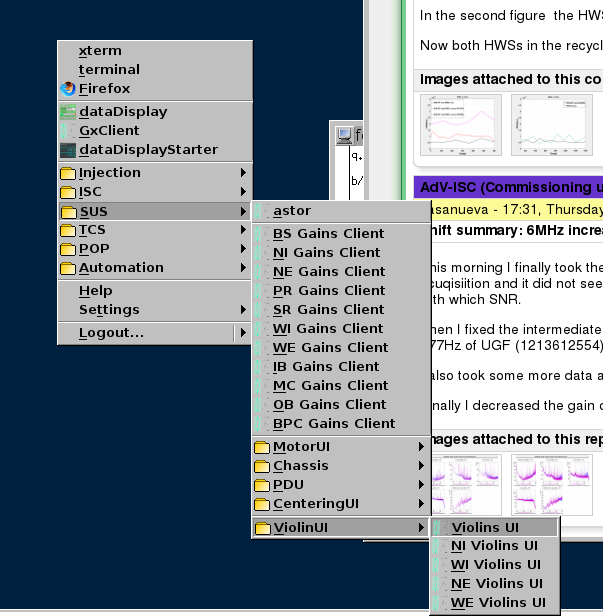This screenshot has height=616, width=603.
Task: Click the icon beside Violins UI
Action: (440, 528)
